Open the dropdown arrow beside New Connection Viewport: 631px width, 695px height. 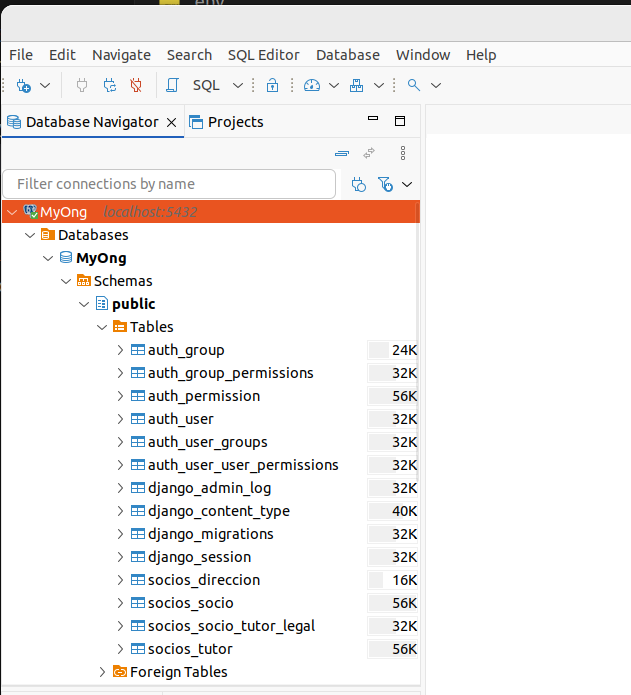coord(45,85)
